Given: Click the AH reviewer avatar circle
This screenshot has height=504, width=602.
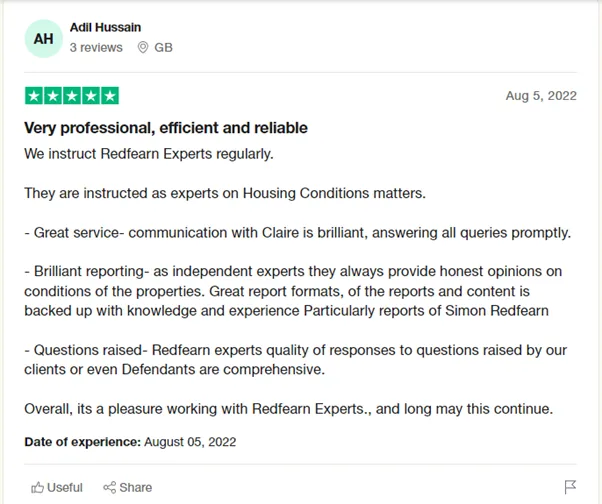Looking at the screenshot, I should [43, 39].
